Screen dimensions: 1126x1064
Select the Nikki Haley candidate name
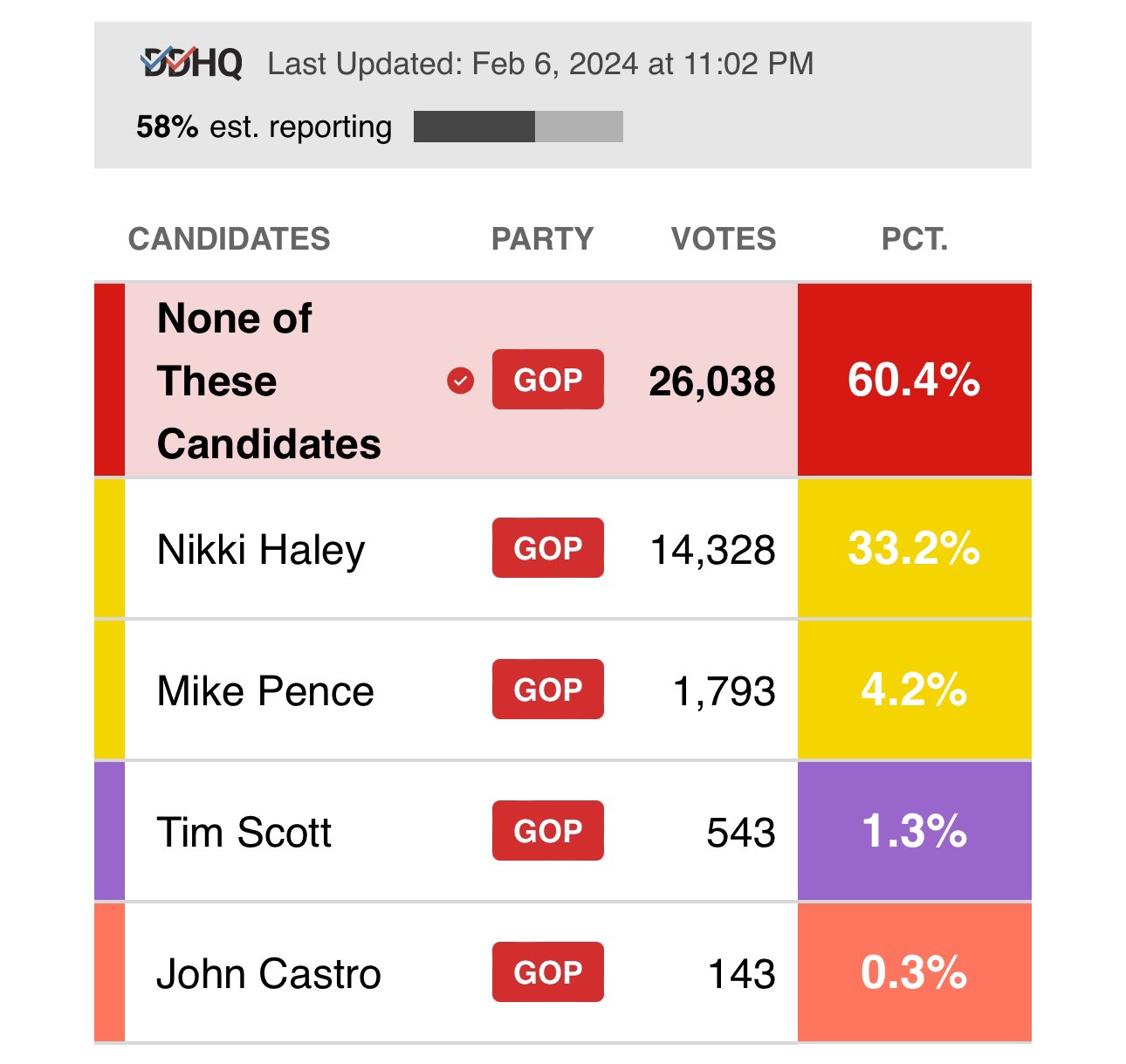261,550
